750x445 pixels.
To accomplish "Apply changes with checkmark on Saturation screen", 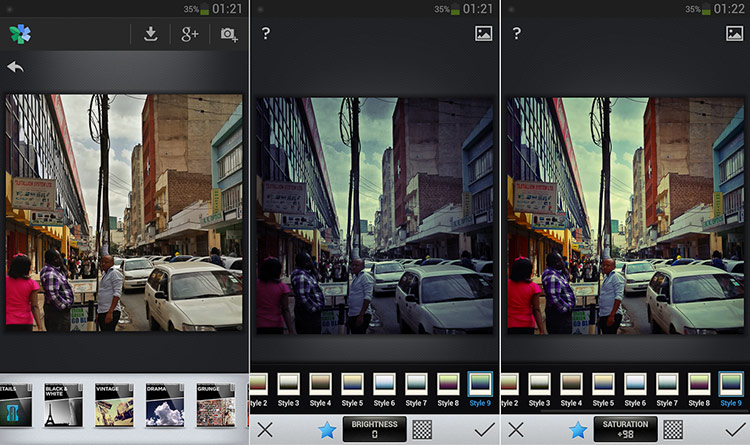I will click(735, 429).
